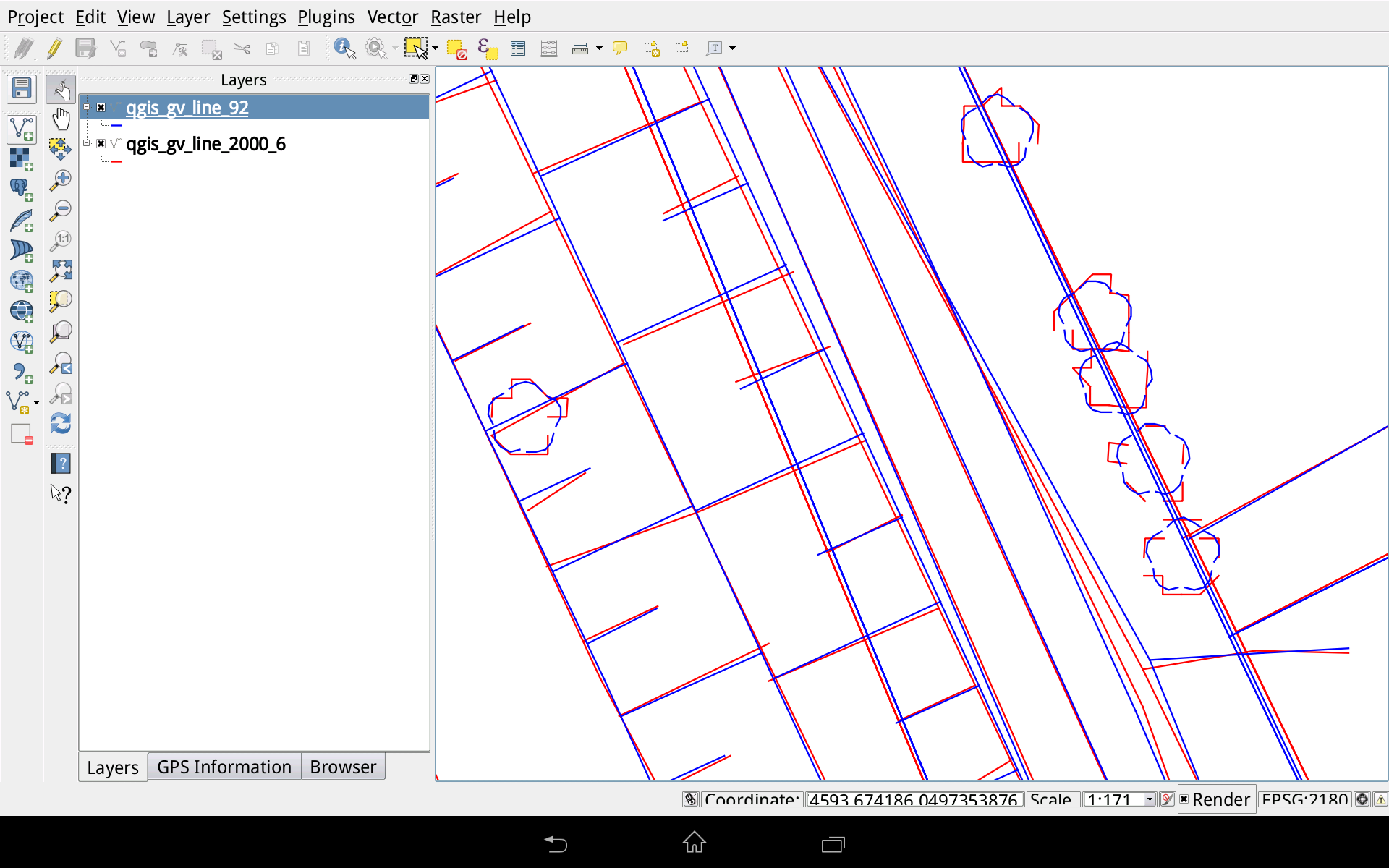Open the Vector menu
The image size is (1389, 868).
pos(393,15)
